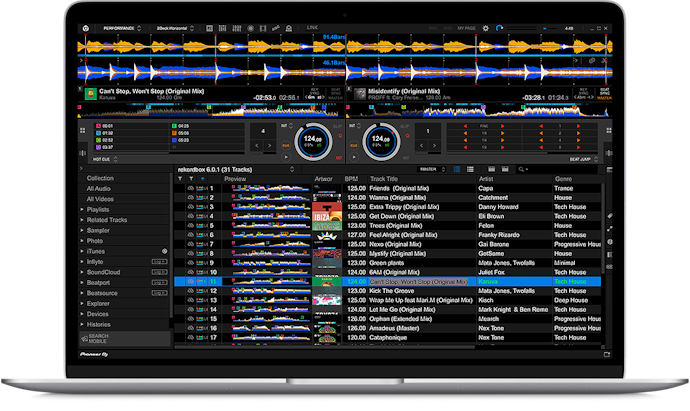Open right deck pad grid icon
Viewport: 690px width, 411px height.
(609, 131)
